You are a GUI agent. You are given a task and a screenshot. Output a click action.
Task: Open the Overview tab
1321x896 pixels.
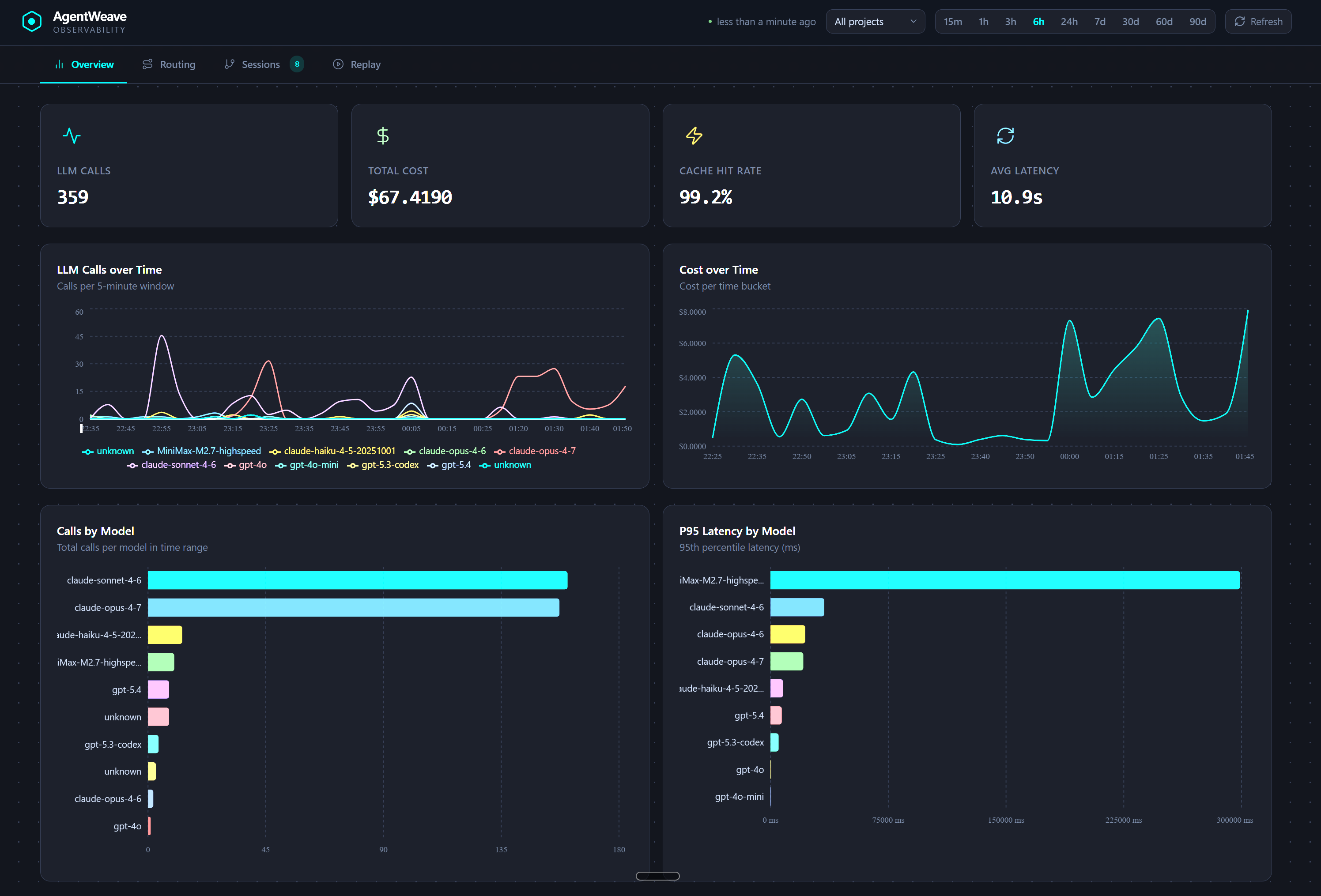tap(83, 64)
